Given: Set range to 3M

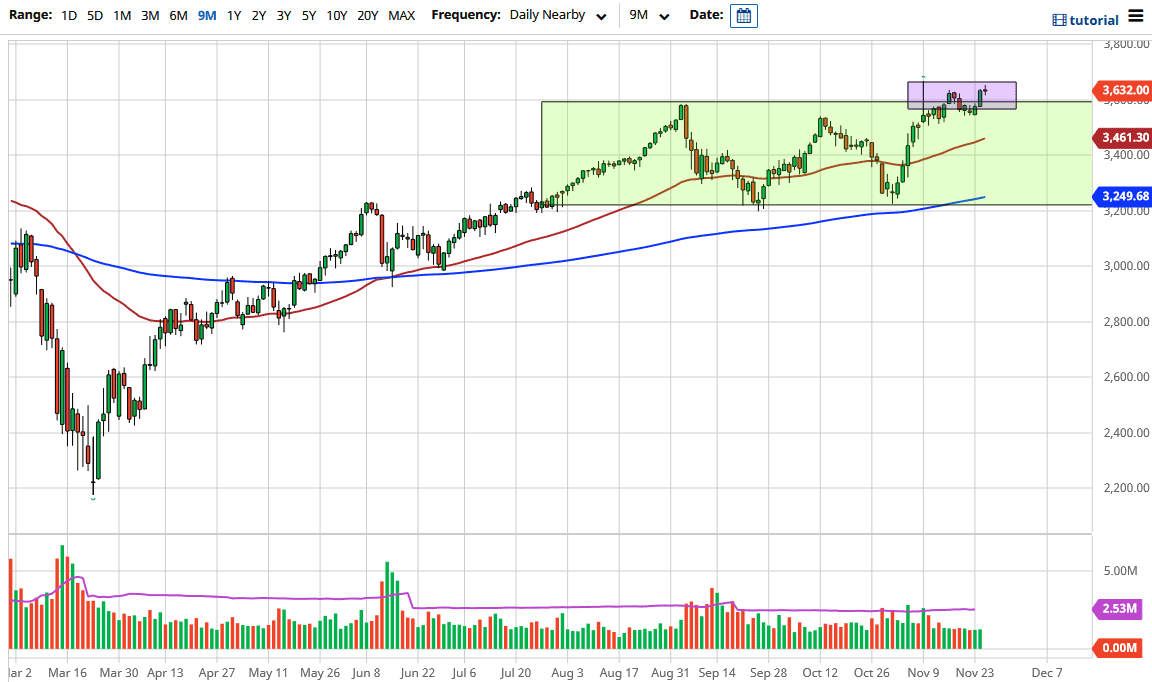Looking at the screenshot, I should pos(150,15).
